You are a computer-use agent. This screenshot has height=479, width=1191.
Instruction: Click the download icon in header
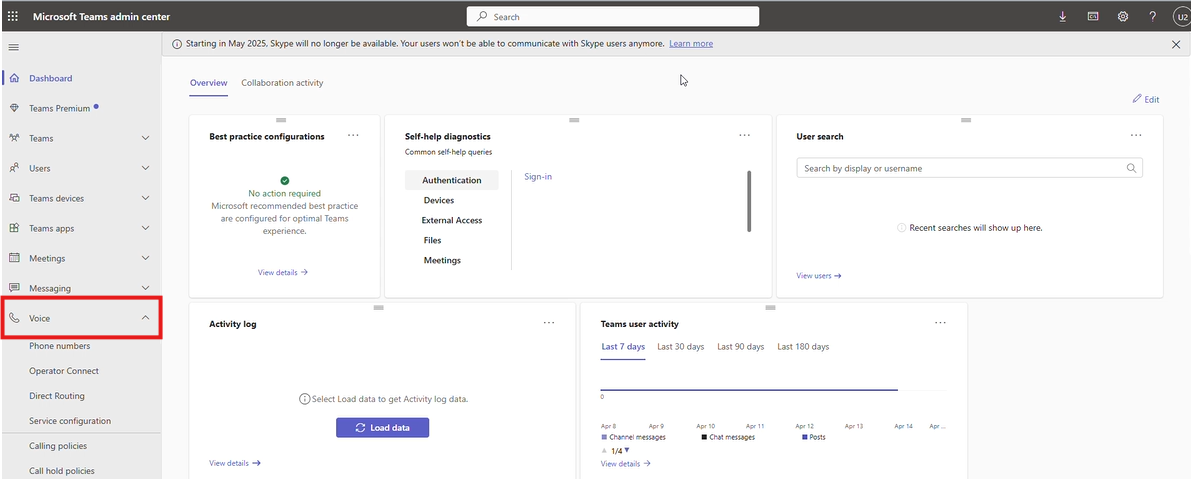tap(1062, 17)
